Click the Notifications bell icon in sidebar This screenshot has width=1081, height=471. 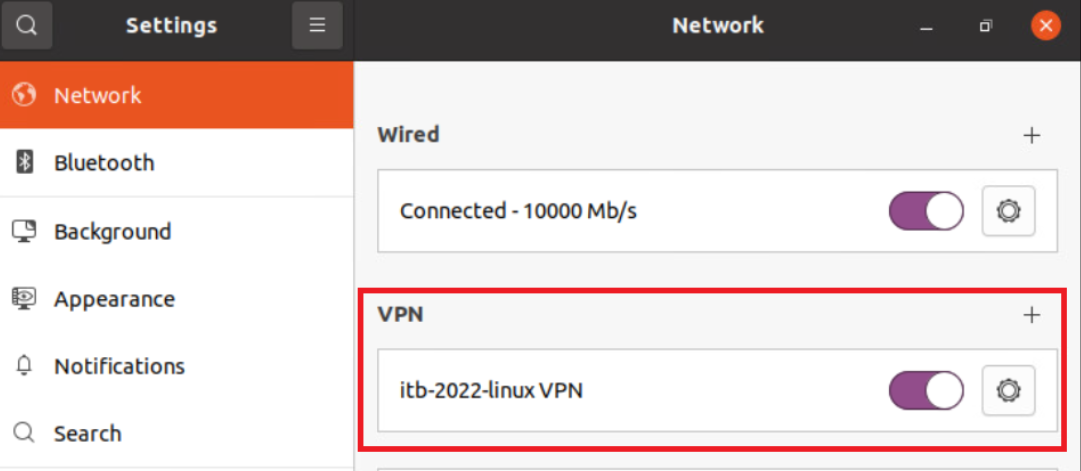[x=25, y=366]
